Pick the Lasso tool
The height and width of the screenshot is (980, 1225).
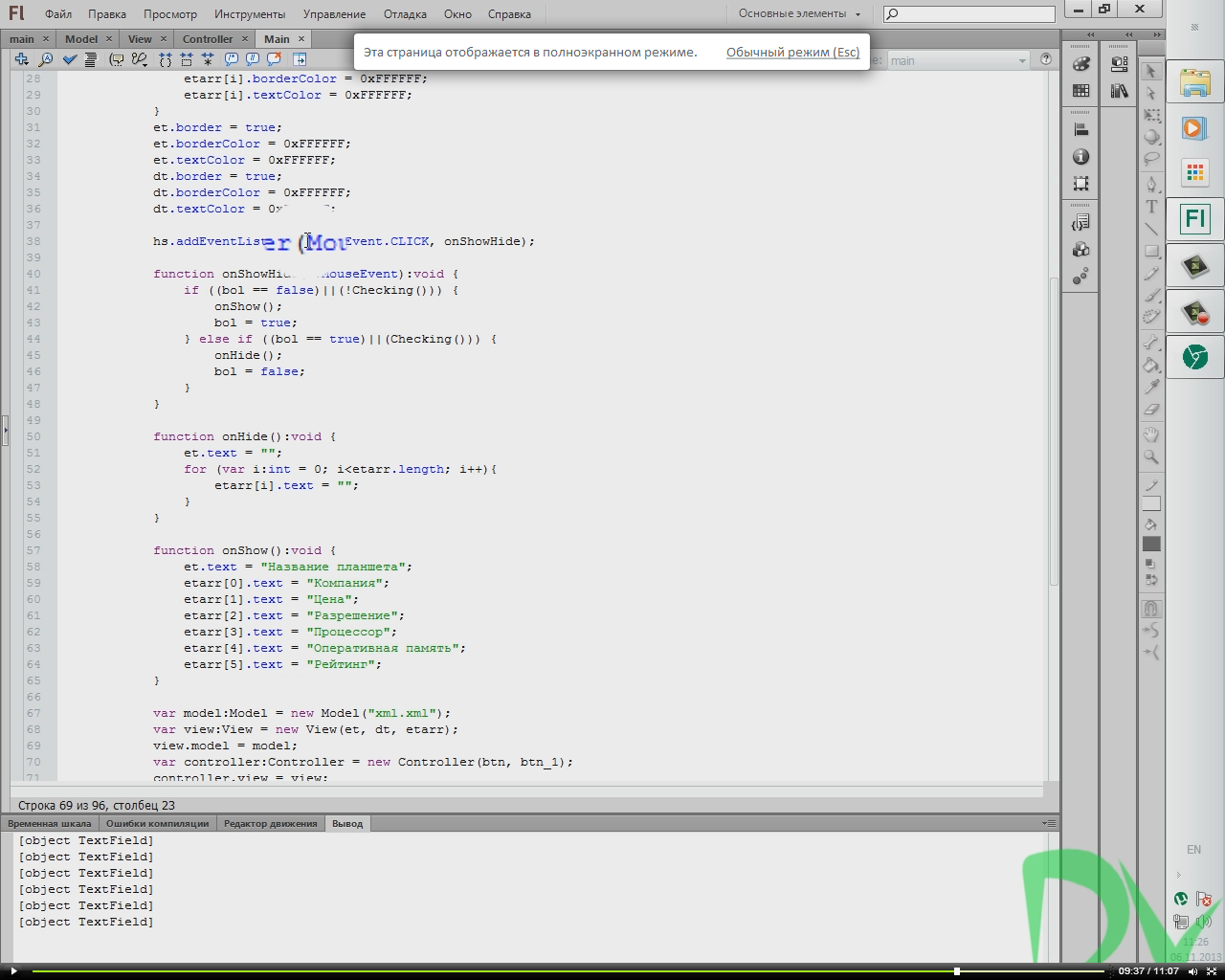[x=1151, y=159]
